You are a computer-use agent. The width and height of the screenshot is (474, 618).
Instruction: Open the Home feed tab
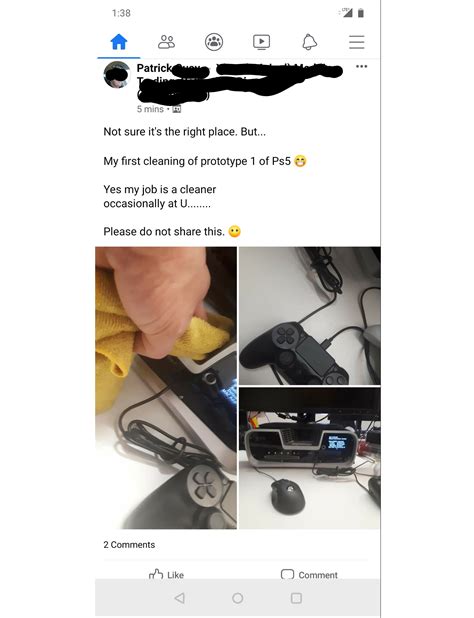[x=119, y=42]
